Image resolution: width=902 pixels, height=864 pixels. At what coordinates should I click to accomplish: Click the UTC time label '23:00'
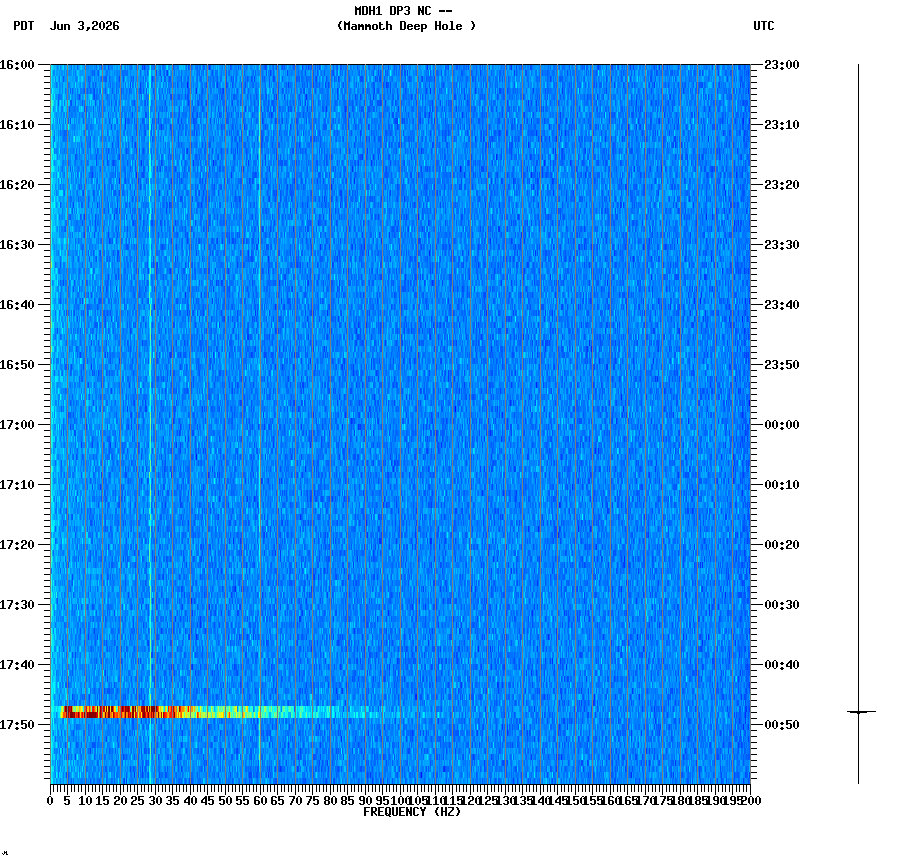coord(782,65)
